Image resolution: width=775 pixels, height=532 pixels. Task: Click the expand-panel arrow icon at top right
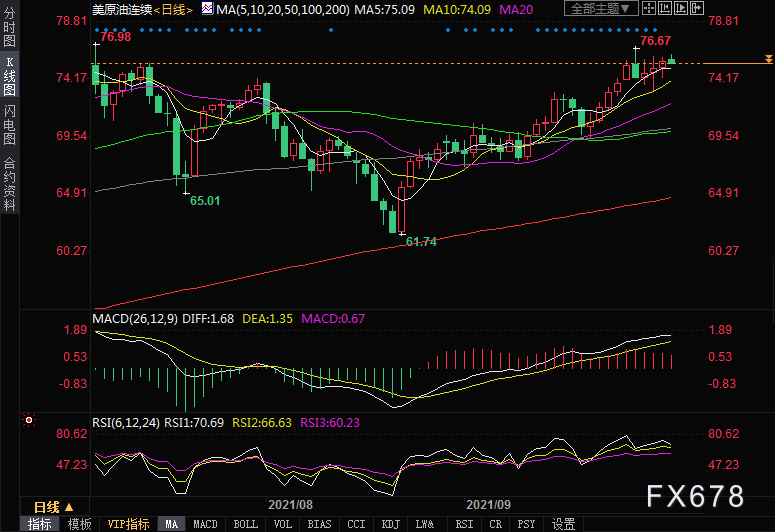(x=696, y=8)
